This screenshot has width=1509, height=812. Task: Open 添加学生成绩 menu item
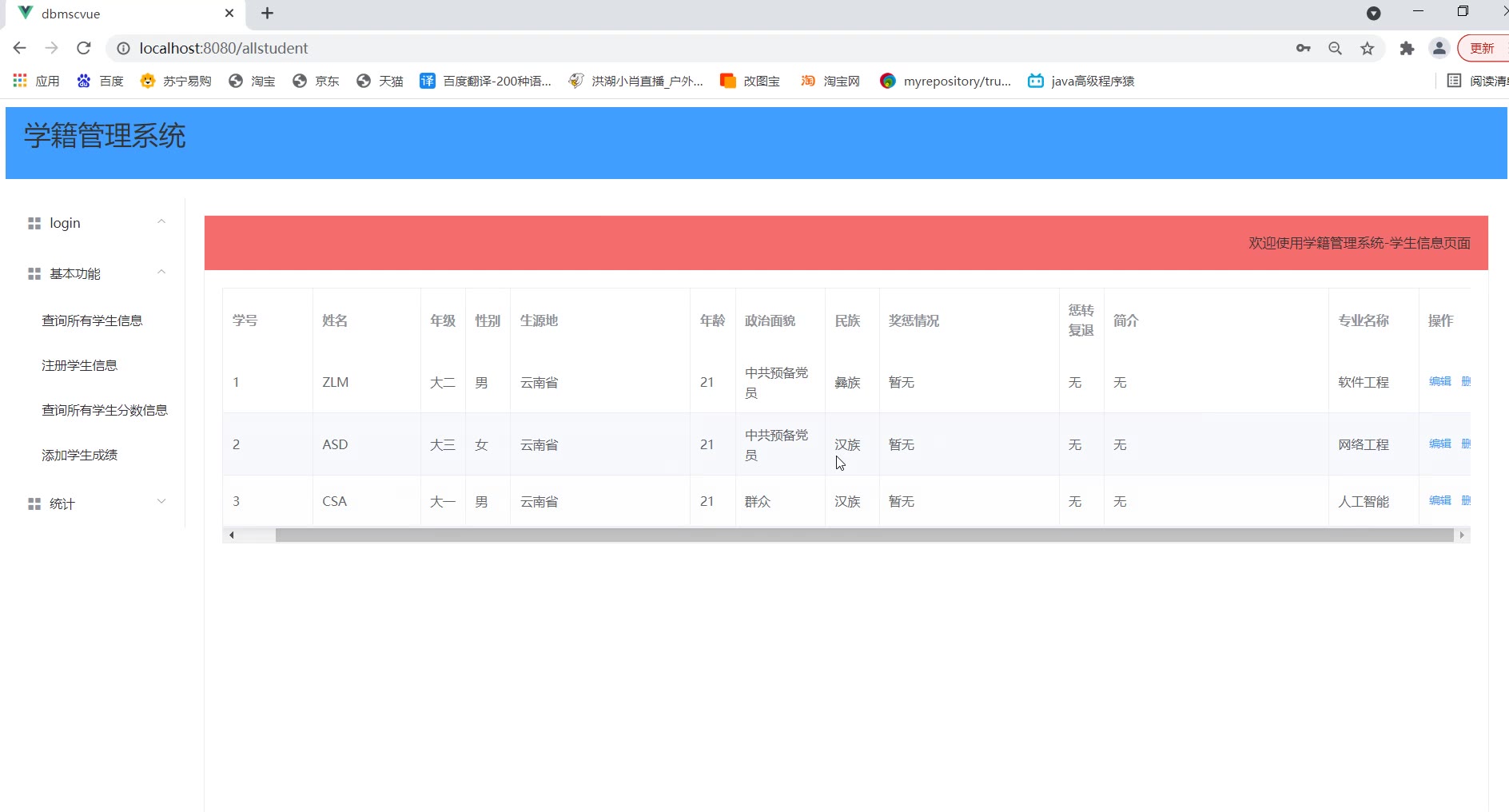coord(79,455)
